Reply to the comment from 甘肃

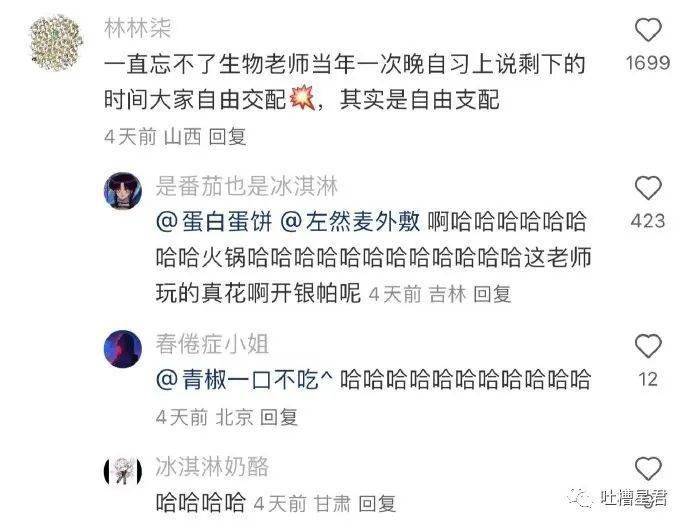point(377,503)
